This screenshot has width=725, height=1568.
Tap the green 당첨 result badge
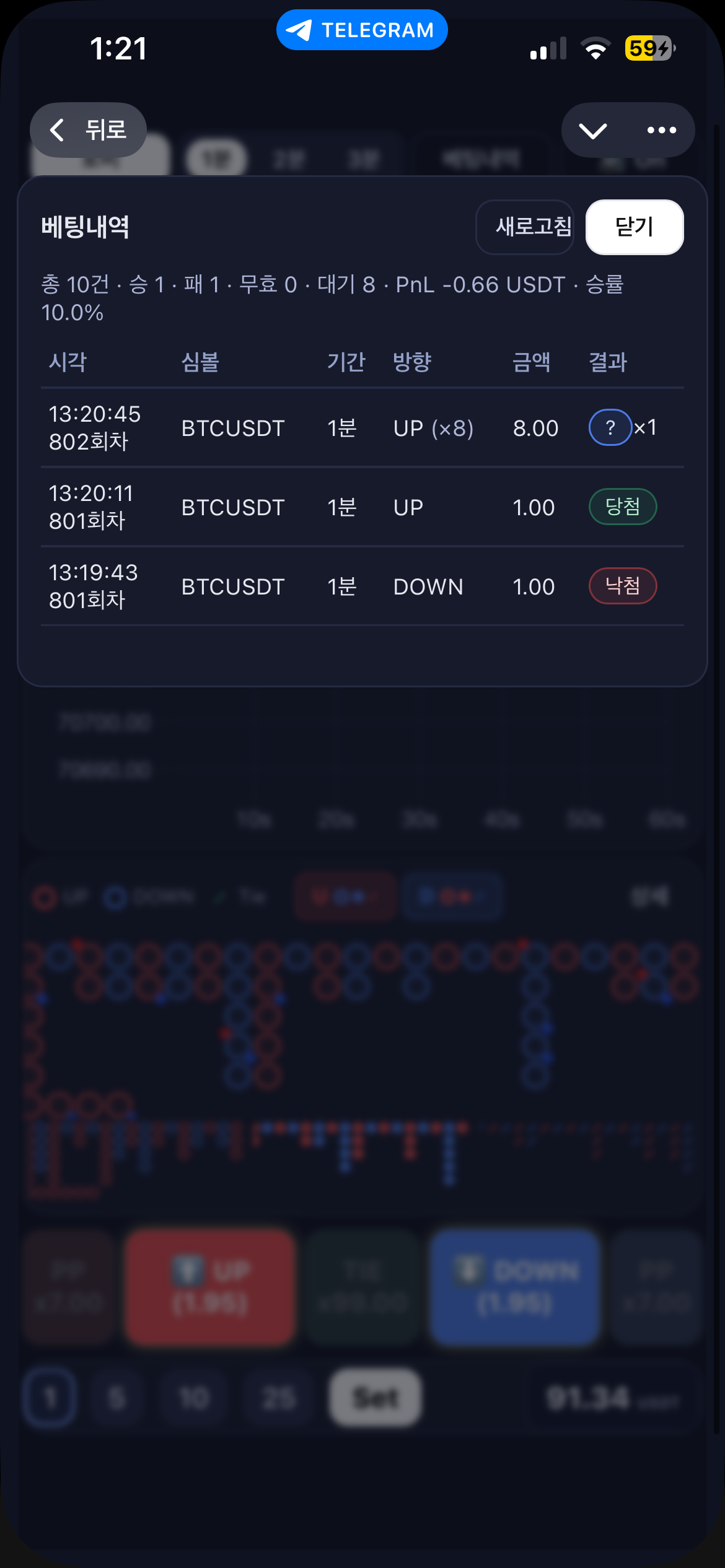point(622,507)
